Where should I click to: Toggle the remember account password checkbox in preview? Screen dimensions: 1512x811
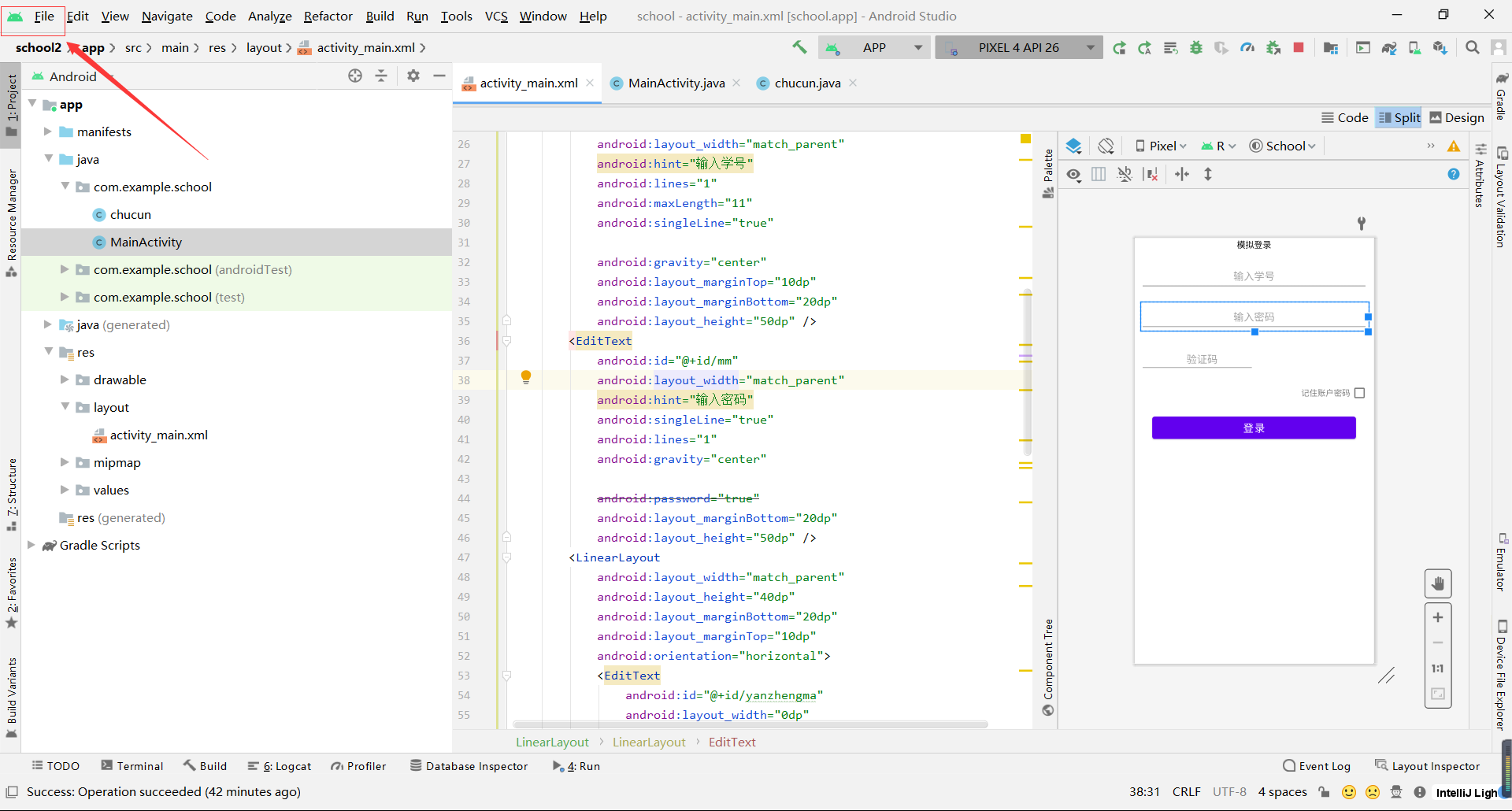(x=1359, y=393)
